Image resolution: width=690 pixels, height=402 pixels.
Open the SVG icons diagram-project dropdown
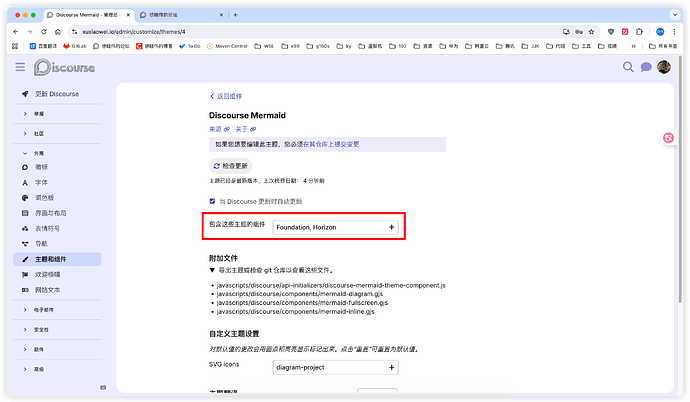[335, 366]
